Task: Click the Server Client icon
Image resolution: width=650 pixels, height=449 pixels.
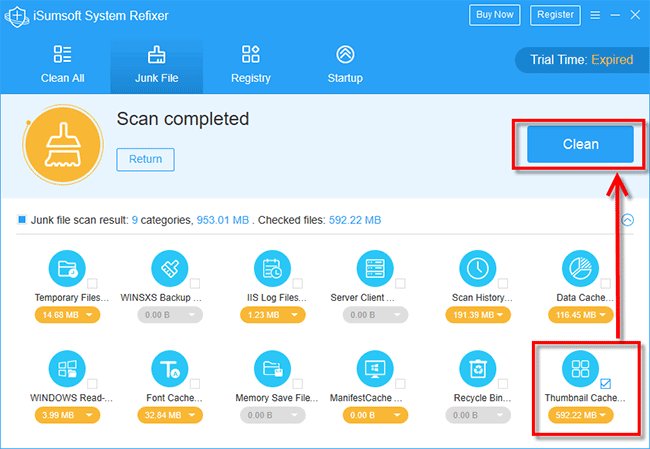Action: tap(375, 269)
